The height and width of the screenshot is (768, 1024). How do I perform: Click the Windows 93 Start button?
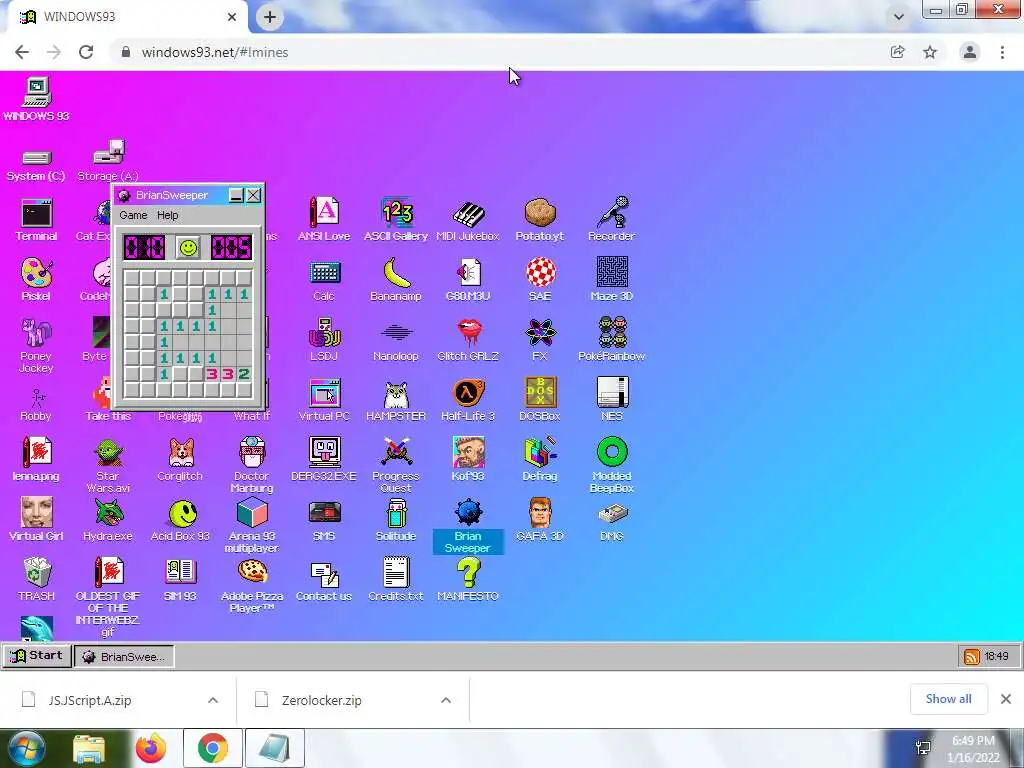[x=37, y=656]
